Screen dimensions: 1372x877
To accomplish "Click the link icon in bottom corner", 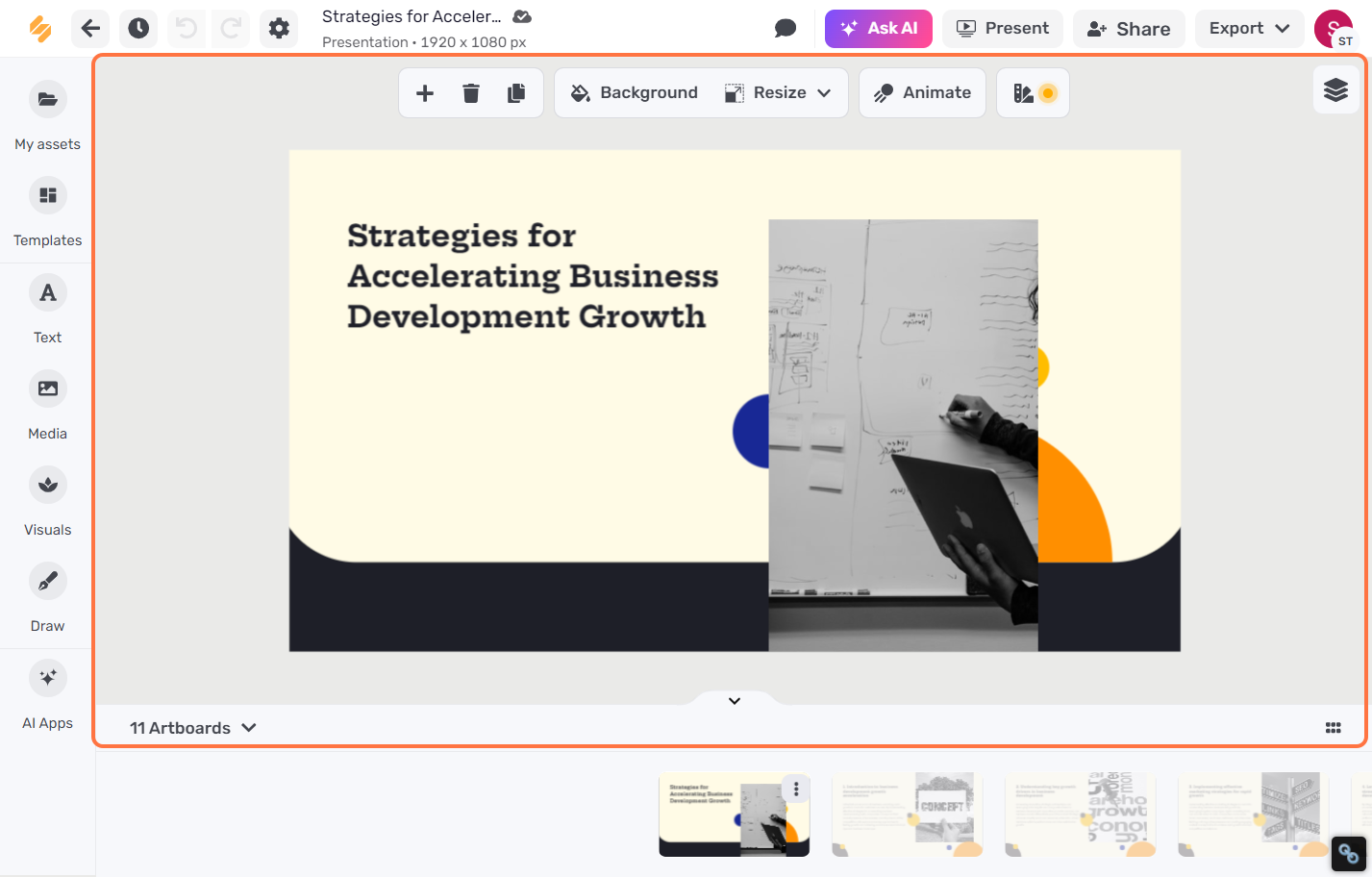I will [x=1348, y=853].
